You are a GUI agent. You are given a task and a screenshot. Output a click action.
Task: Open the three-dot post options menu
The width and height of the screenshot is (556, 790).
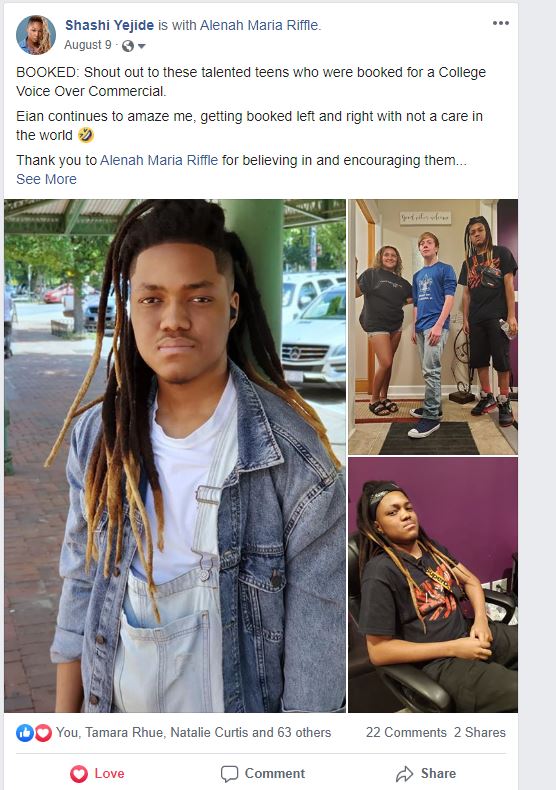pyautogui.click(x=500, y=23)
